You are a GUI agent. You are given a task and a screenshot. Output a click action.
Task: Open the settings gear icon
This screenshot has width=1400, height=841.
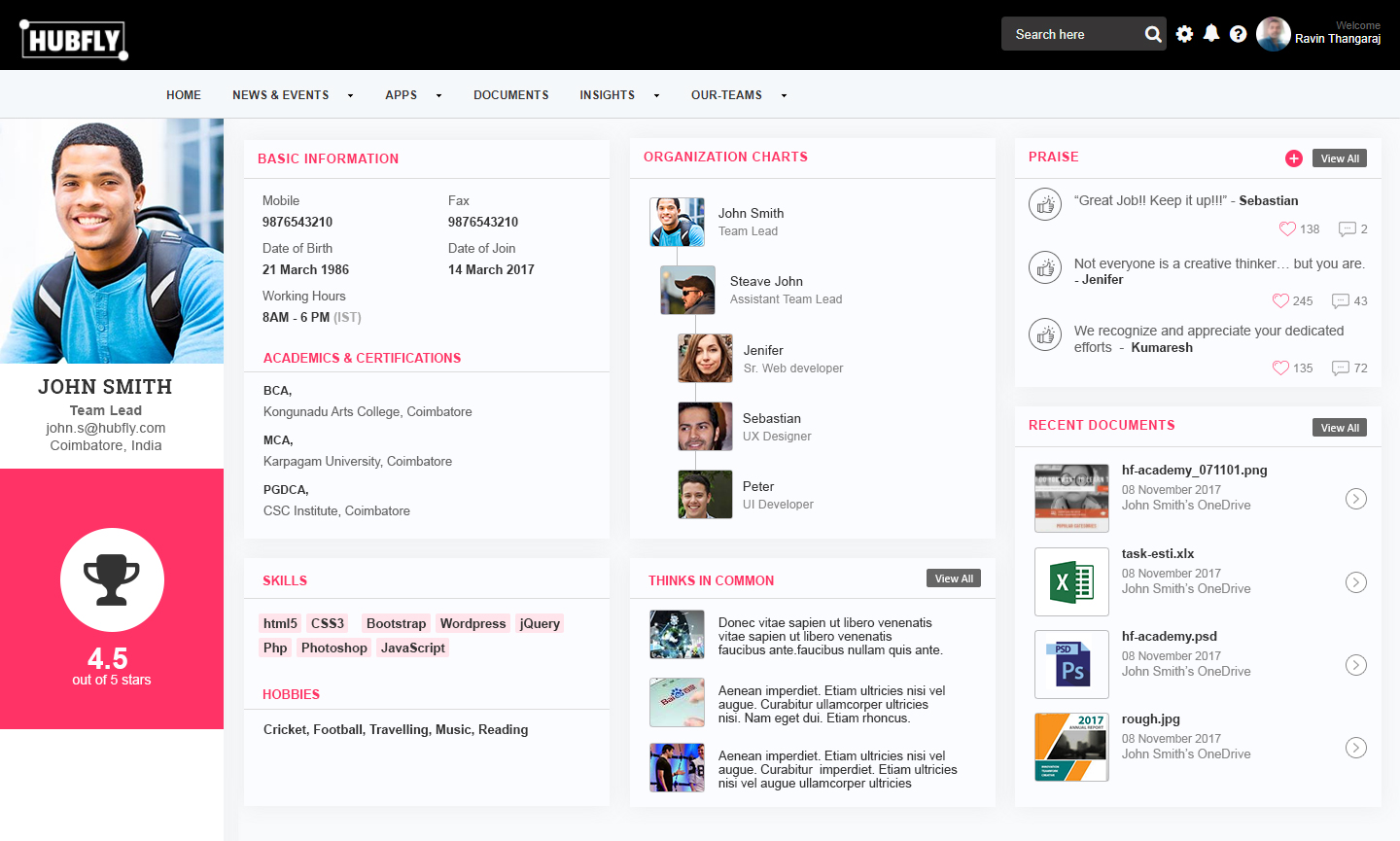(1184, 34)
